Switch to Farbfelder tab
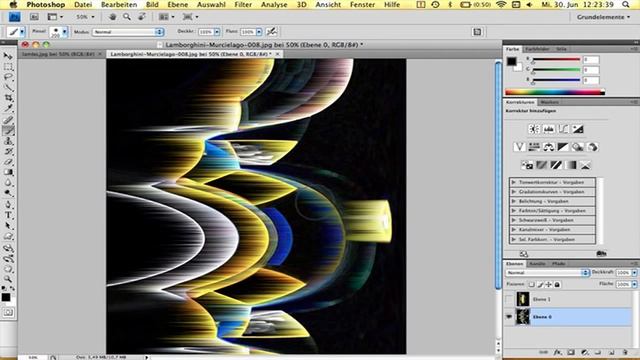 coord(537,49)
